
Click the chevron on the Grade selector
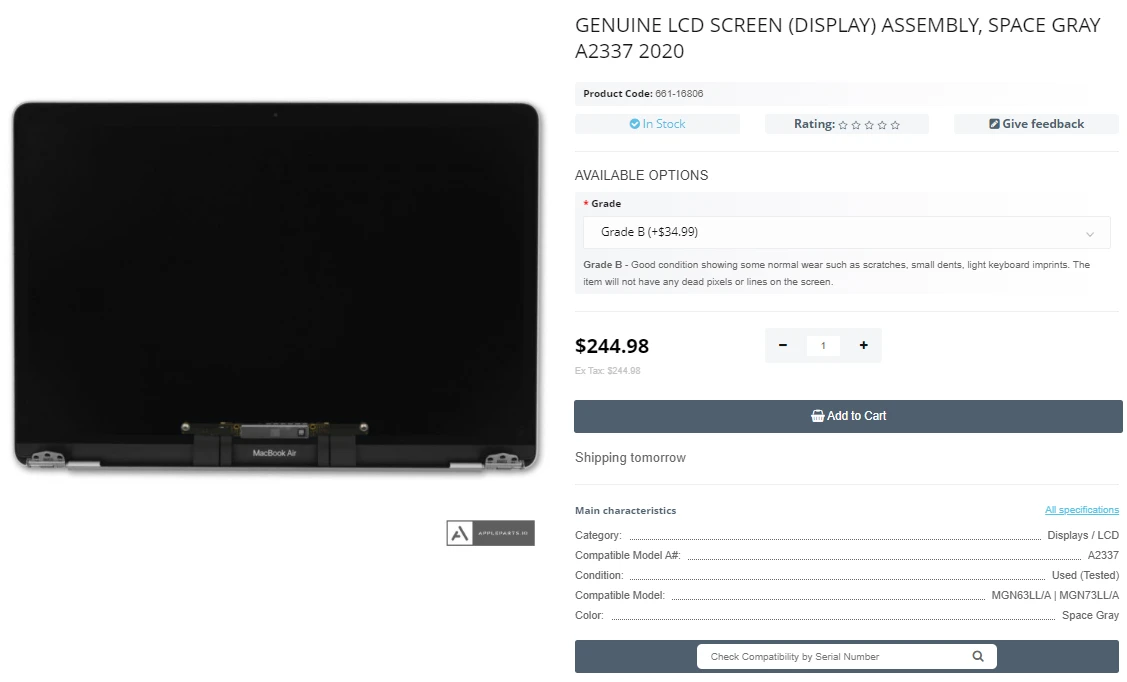[x=1091, y=232]
